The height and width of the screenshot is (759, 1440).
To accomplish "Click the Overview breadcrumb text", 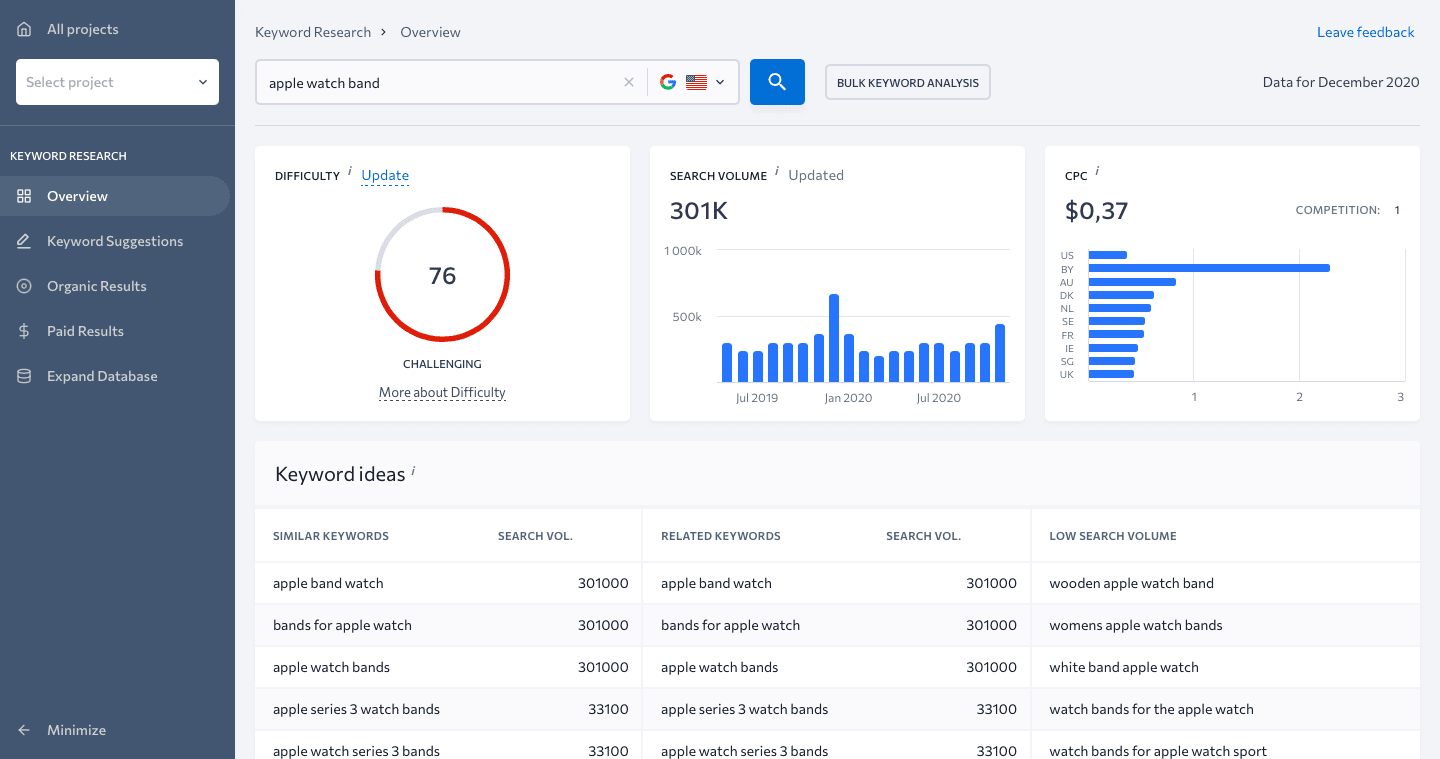I will [430, 32].
